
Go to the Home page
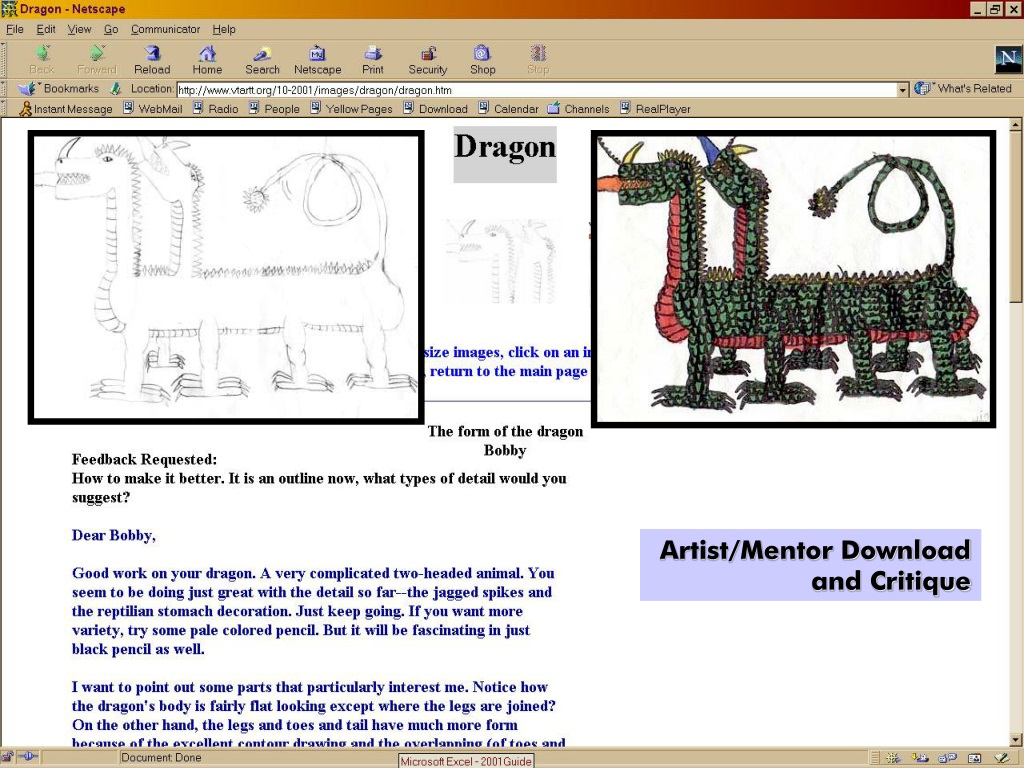tap(207, 59)
